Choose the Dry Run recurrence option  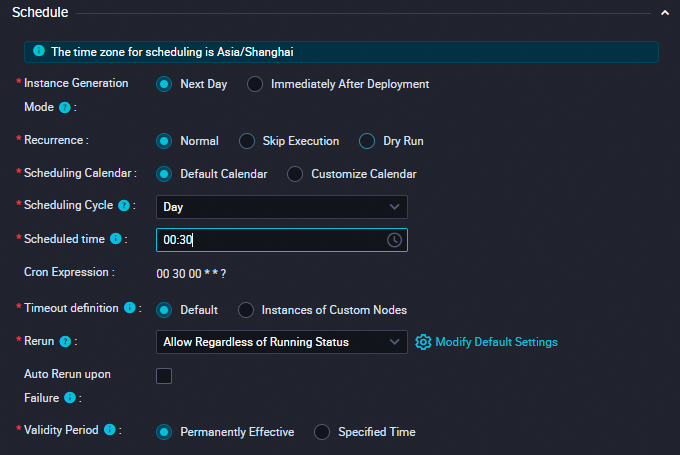[x=368, y=141]
